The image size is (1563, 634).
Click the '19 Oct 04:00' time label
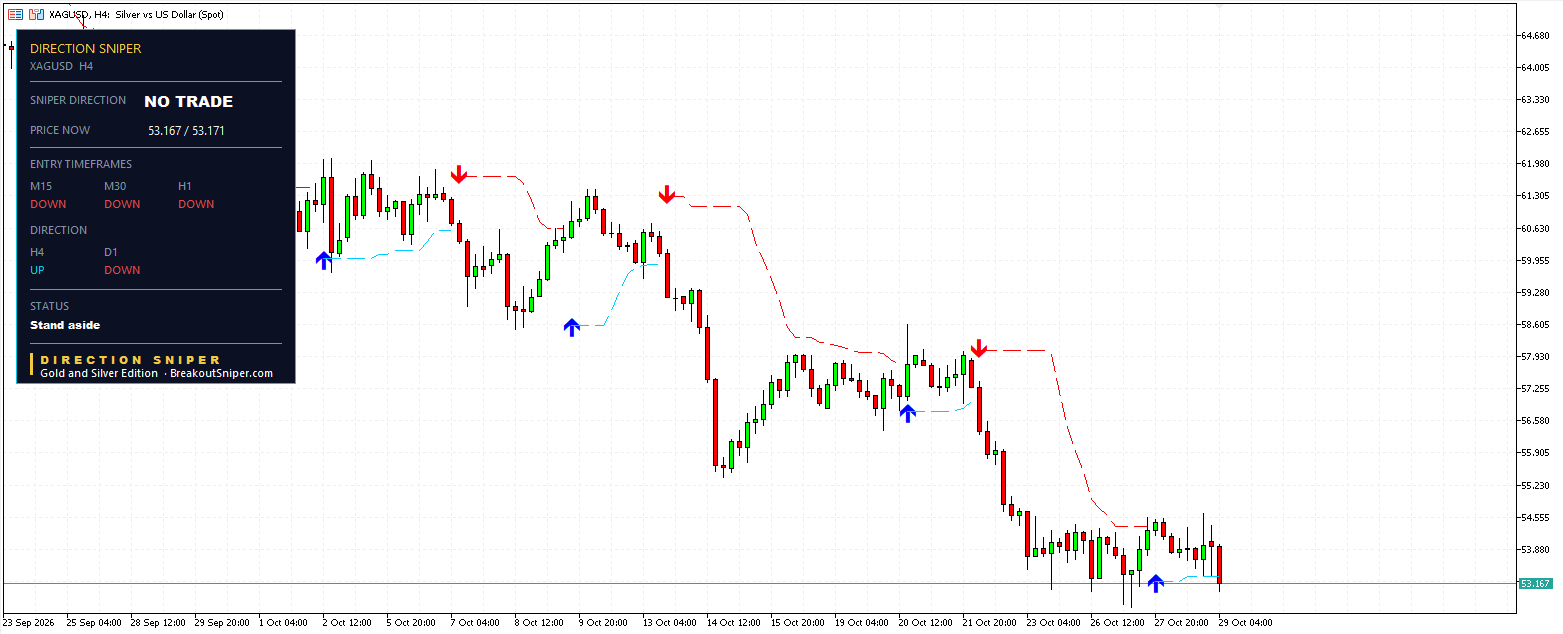862,622
